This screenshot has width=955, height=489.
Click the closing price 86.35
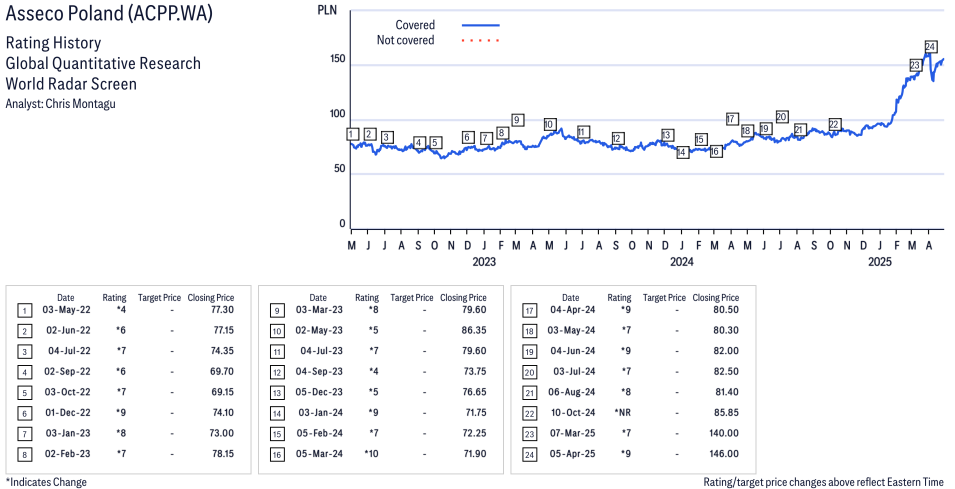point(474,330)
